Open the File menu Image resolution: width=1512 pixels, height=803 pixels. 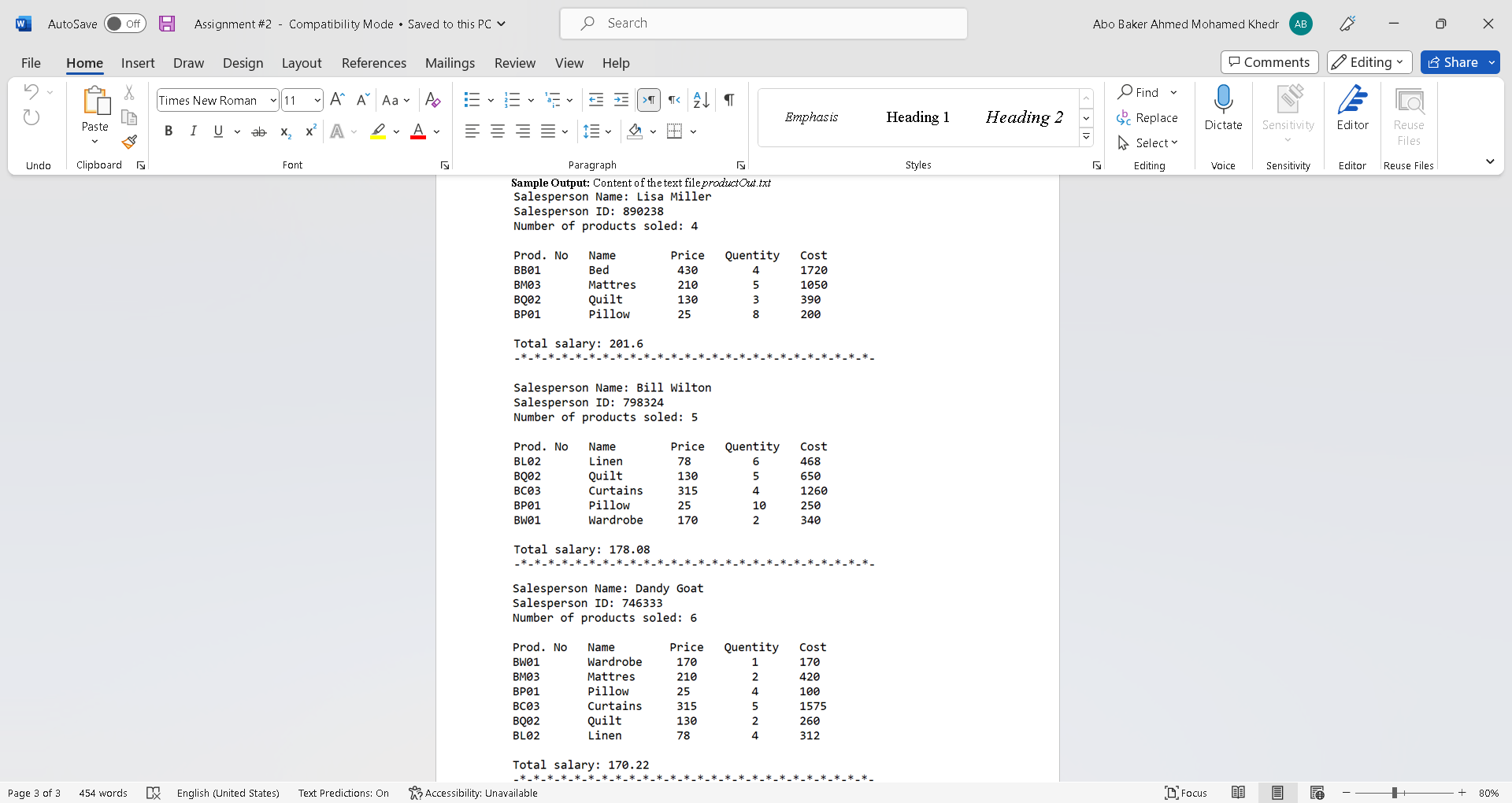pyautogui.click(x=31, y=63)
